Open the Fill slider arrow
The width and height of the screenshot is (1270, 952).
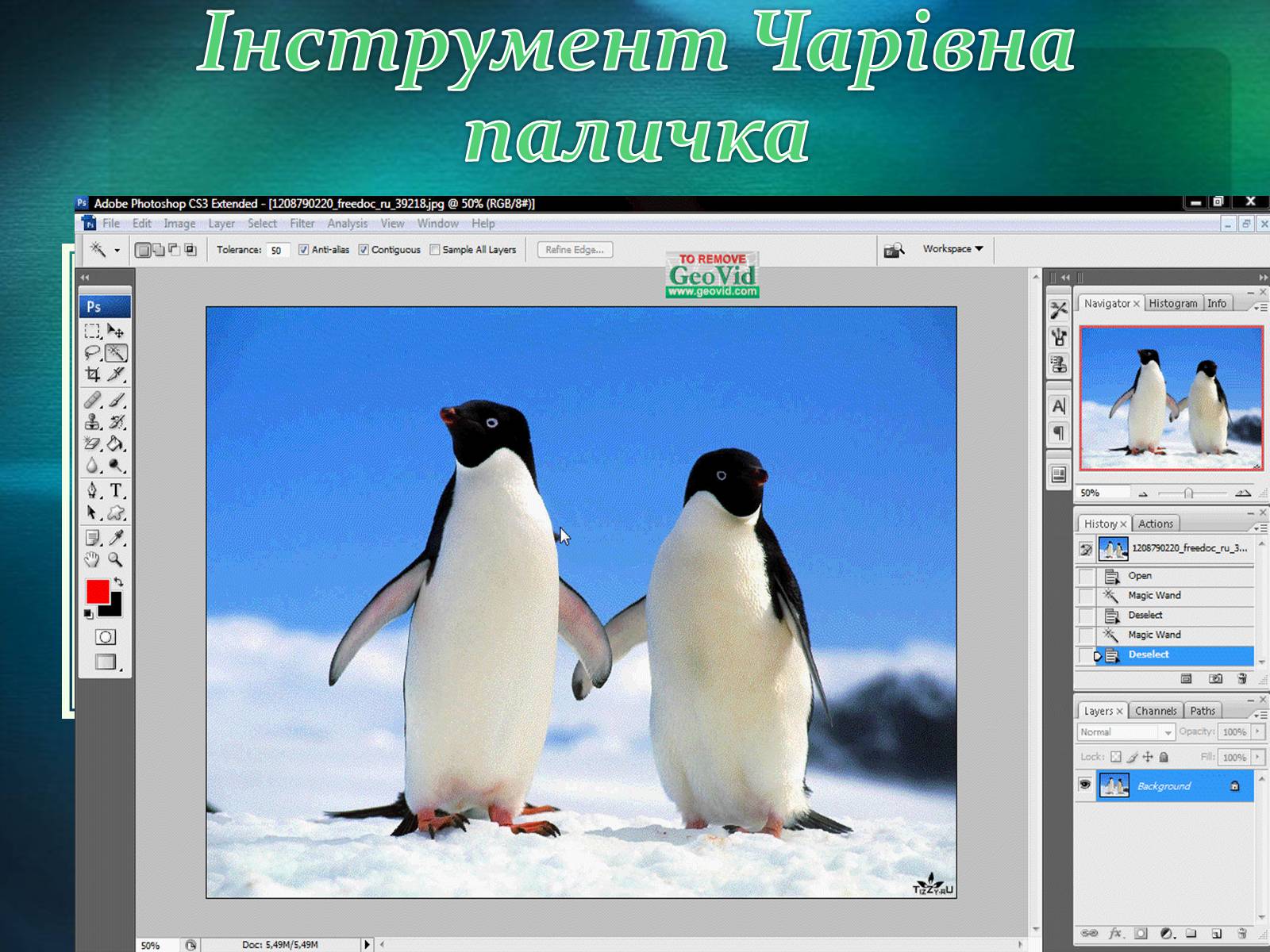tap(1258, 757)
